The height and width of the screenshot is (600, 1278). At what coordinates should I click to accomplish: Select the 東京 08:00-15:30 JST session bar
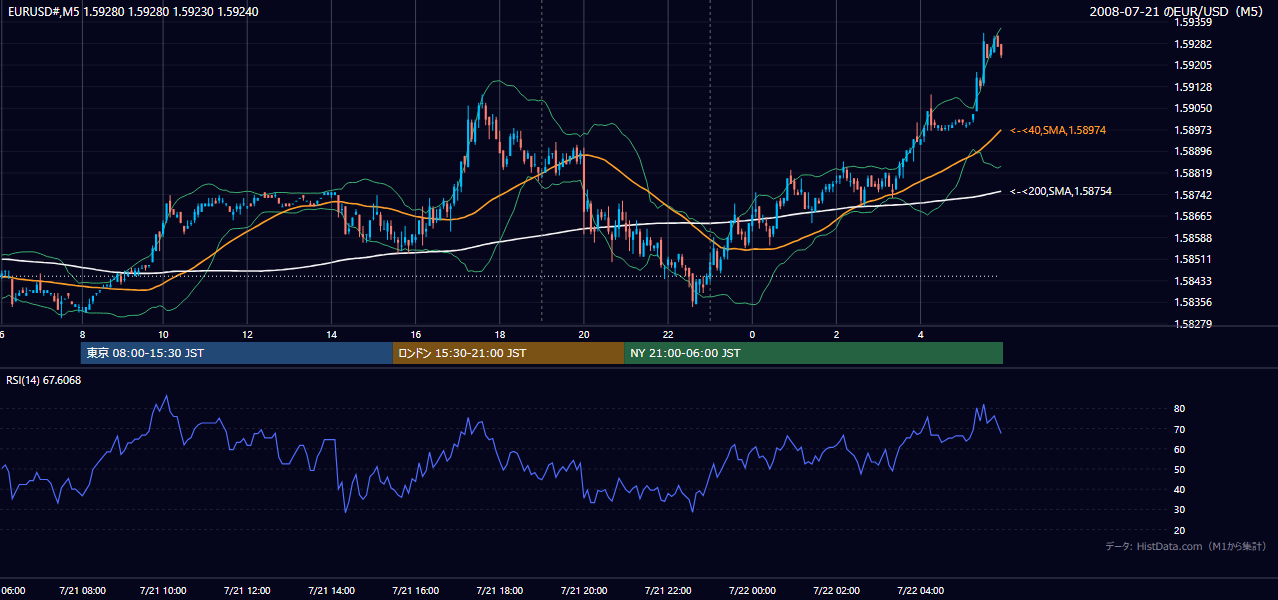point(237,353)
